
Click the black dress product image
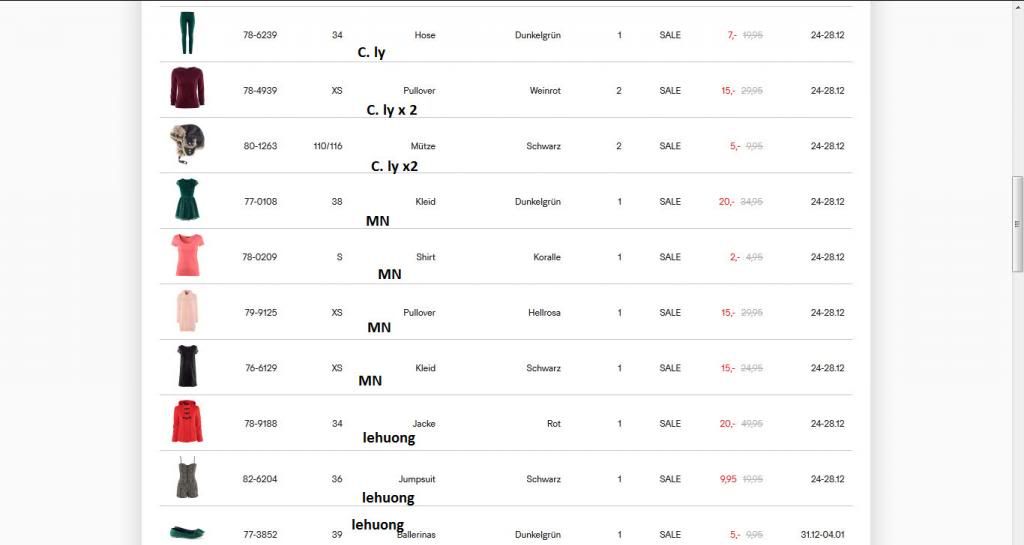tap(187, 366)
